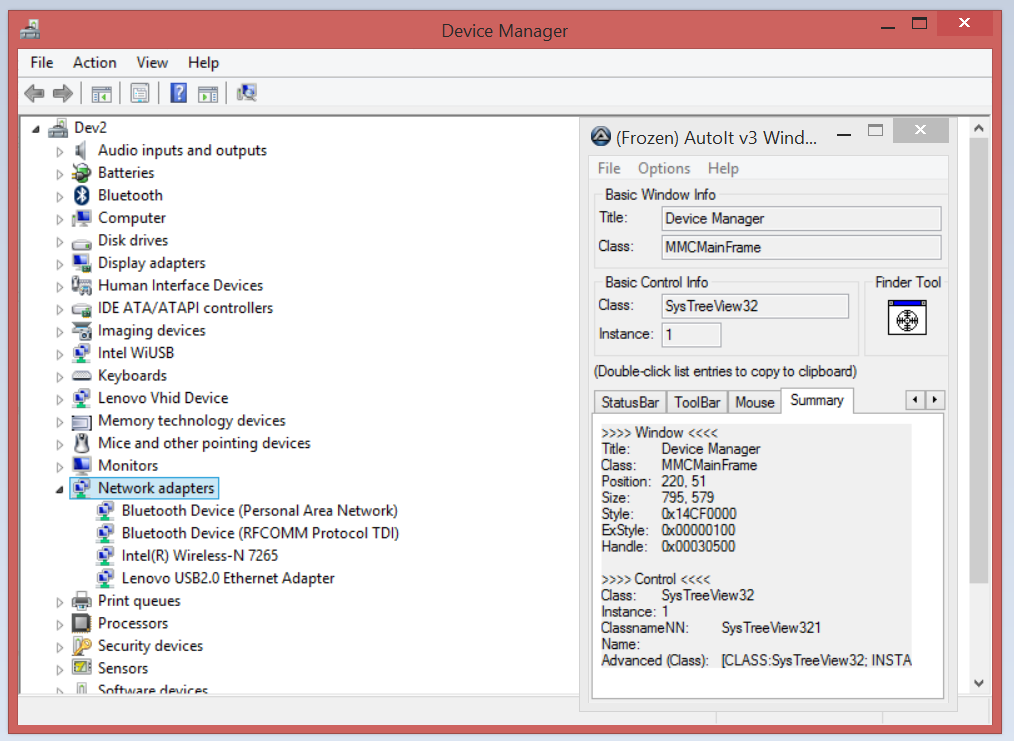The image size is (1014, 741).
Task: Click the Processors chip icon
Action: (81, 623)
